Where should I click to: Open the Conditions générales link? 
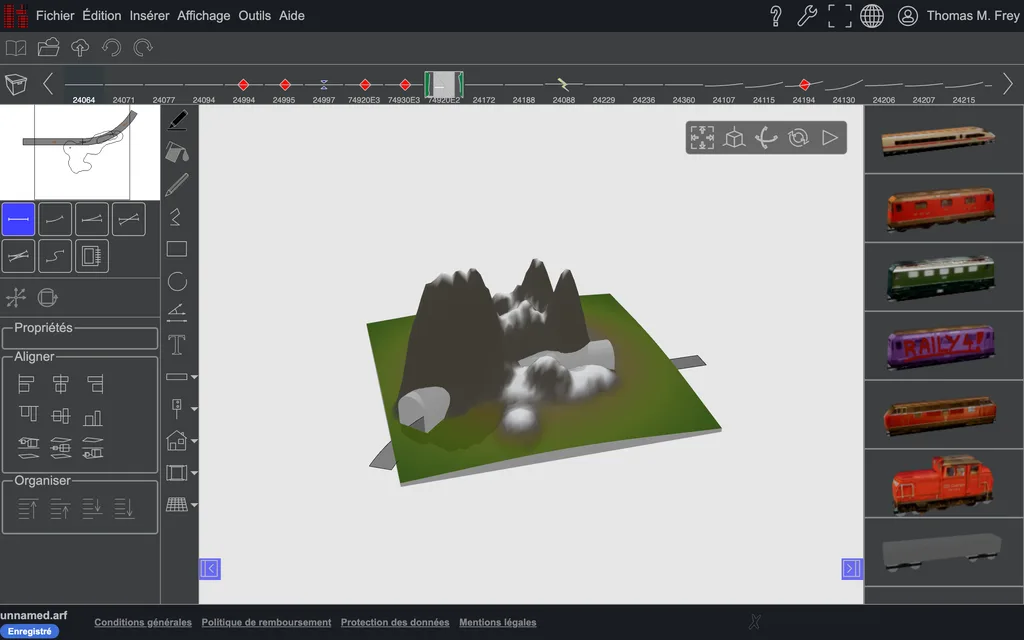pos(143,622)
